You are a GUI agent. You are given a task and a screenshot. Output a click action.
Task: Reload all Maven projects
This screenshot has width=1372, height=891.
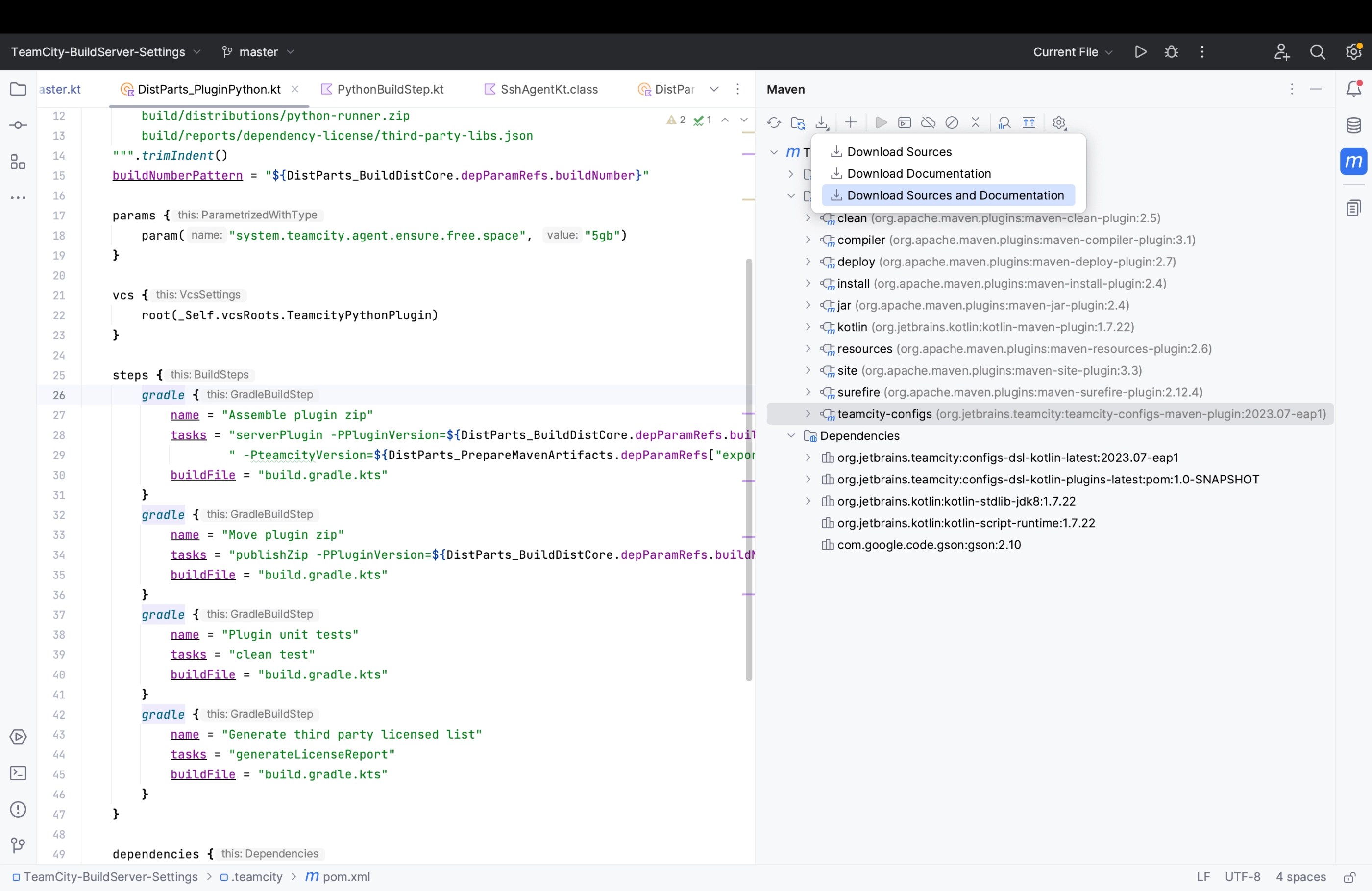pos(774,123)
